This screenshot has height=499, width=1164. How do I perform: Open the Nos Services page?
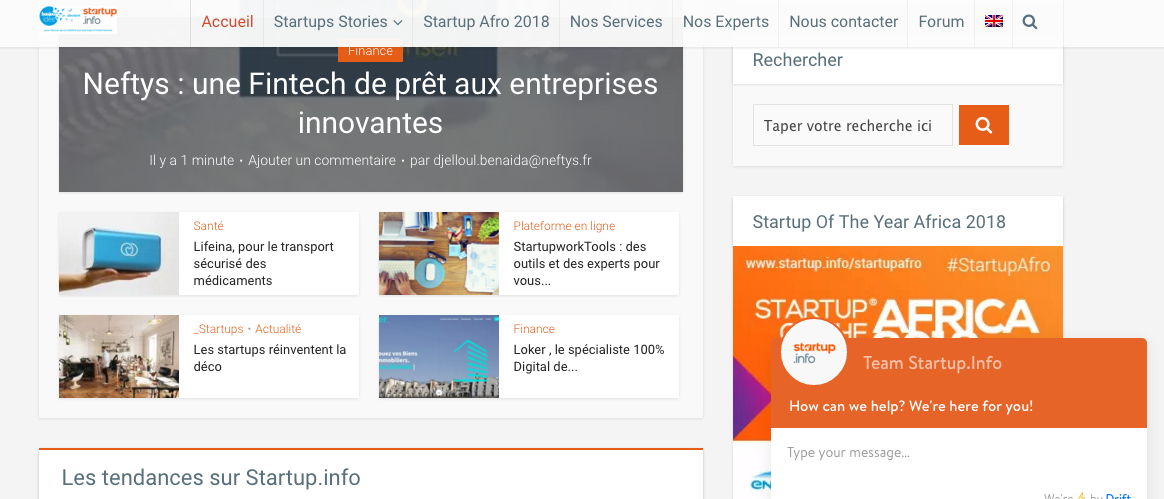(x=616, y=21)
